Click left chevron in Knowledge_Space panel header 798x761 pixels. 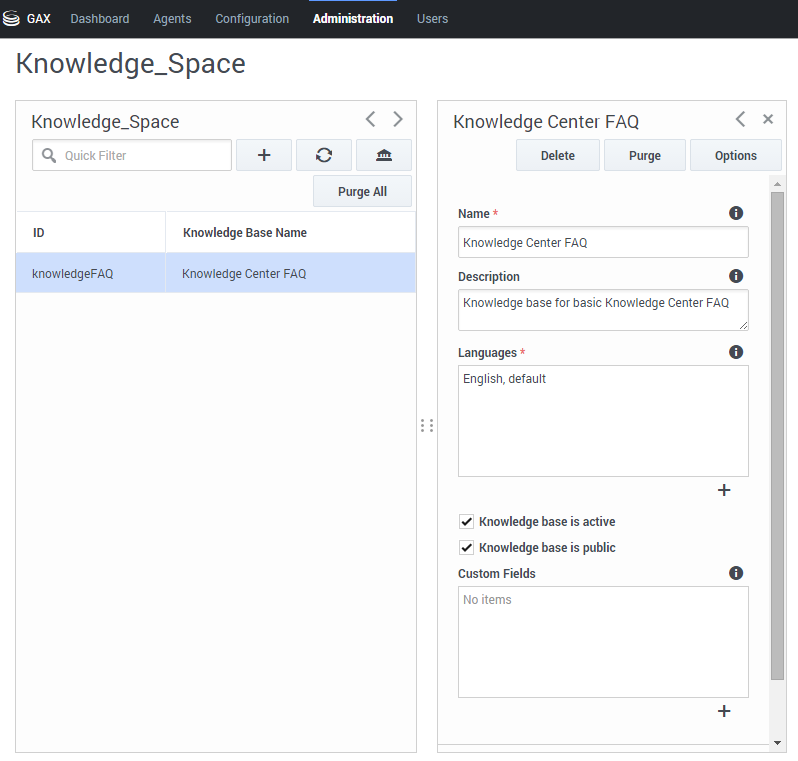click(x=370, y=119)
